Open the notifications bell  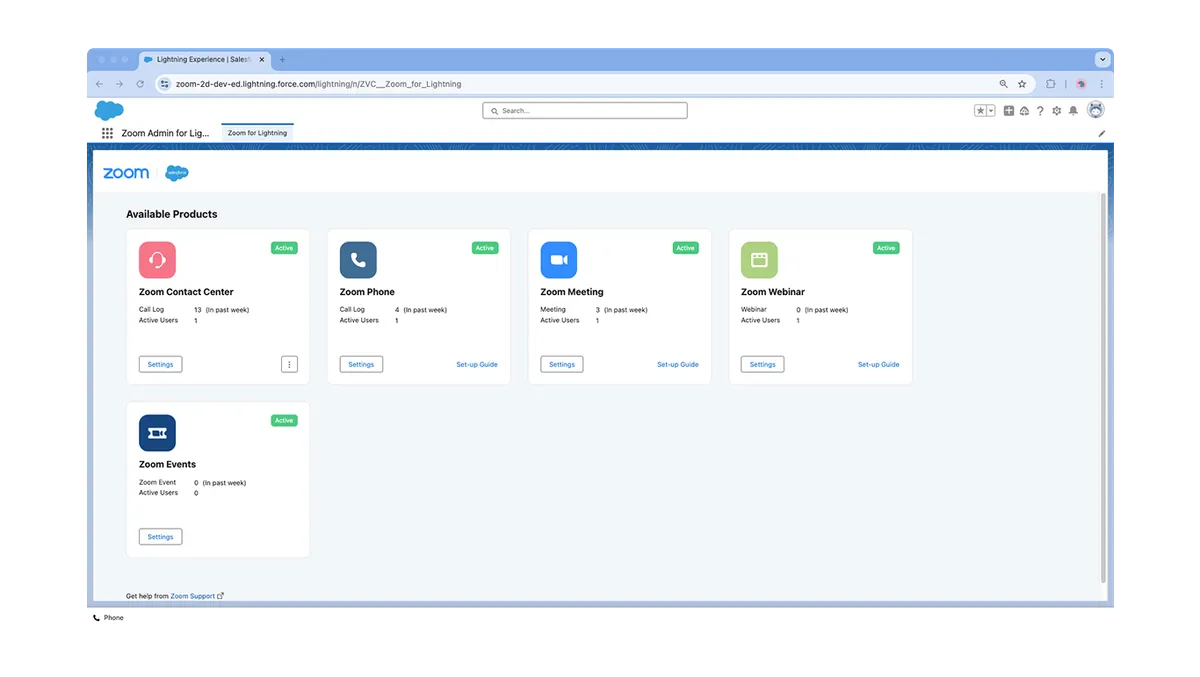point(1073,111)
